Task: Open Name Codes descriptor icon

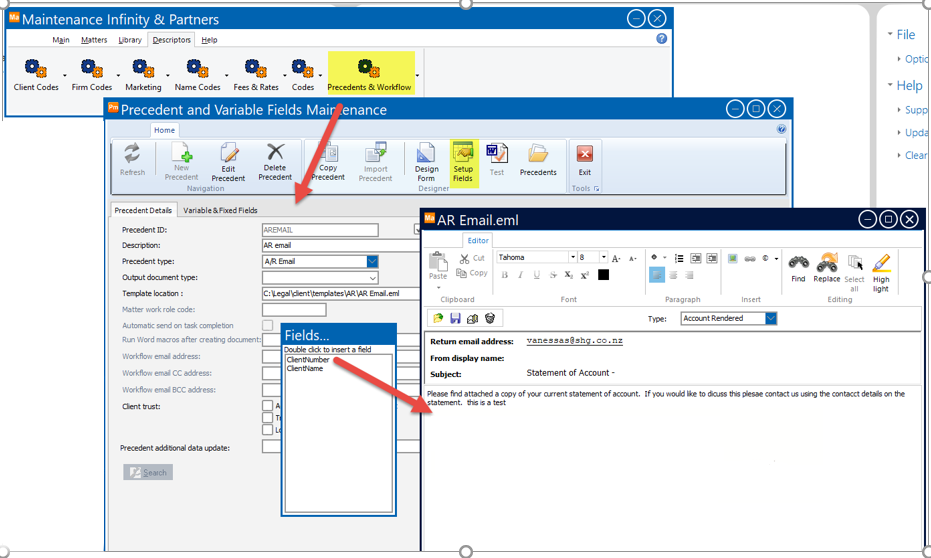Action: [197, 75]
